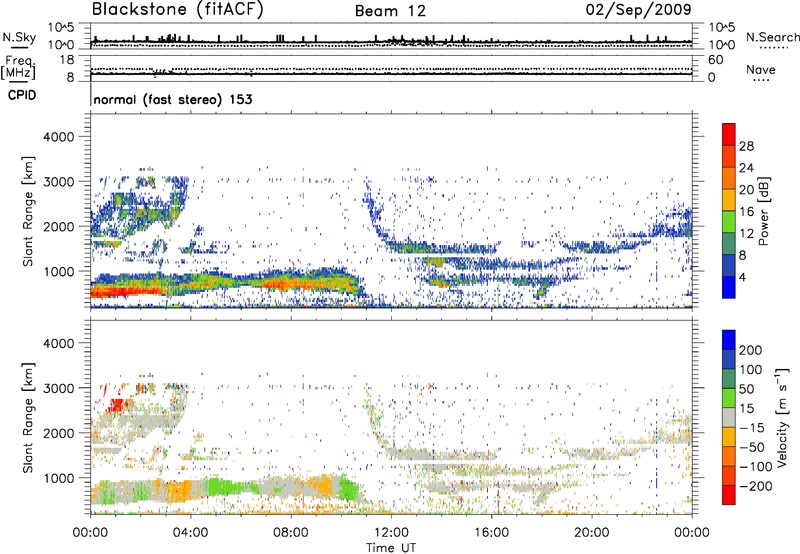Click the 'Nave' legend label
The height and width of the screenshot is (554, 800).
coord(761,70)
